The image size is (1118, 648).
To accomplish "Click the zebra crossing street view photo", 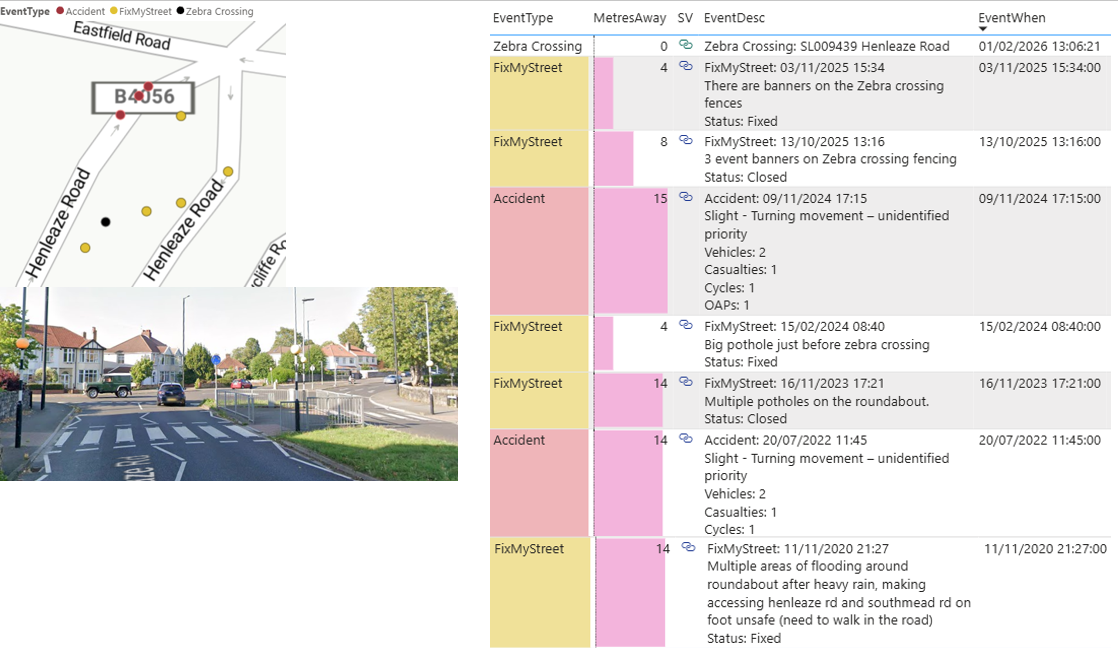I will (228, 384).
